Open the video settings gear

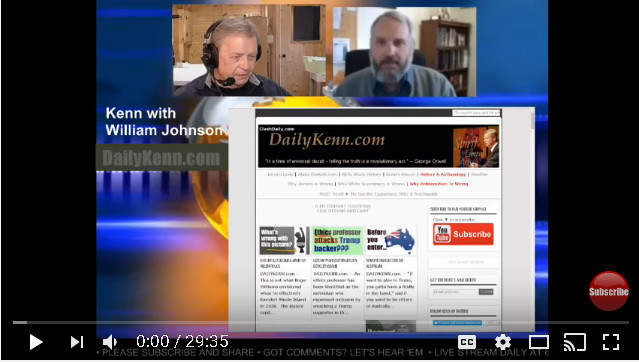503,342
